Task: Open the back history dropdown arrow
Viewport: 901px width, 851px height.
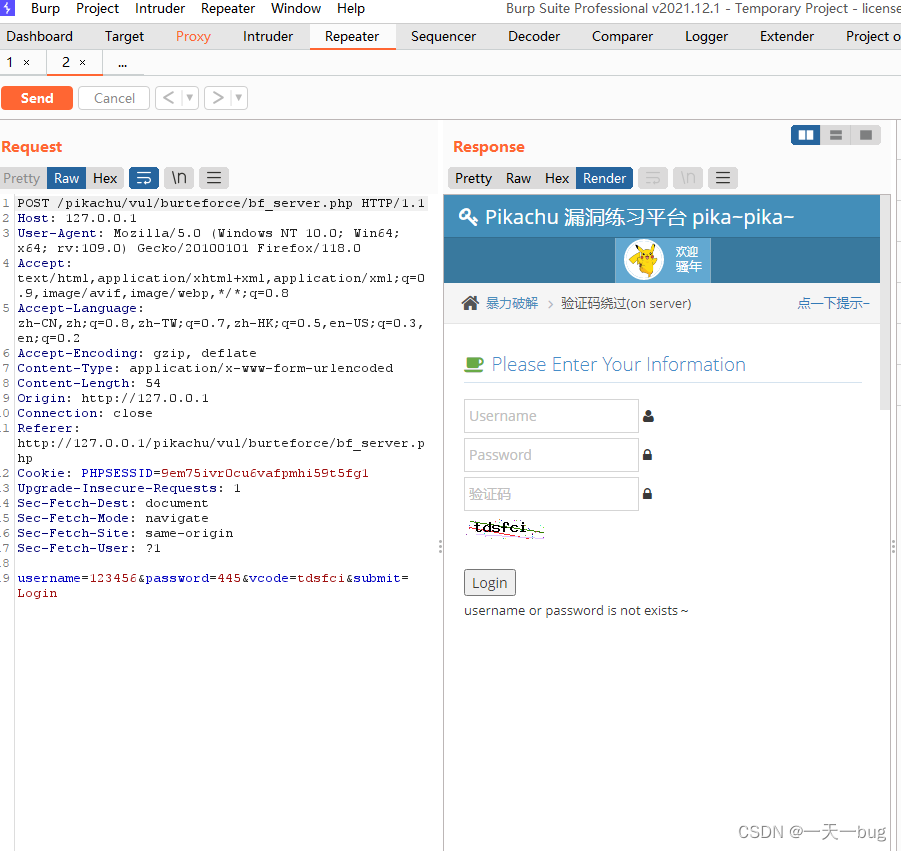Action: click(x=190, y=98)
